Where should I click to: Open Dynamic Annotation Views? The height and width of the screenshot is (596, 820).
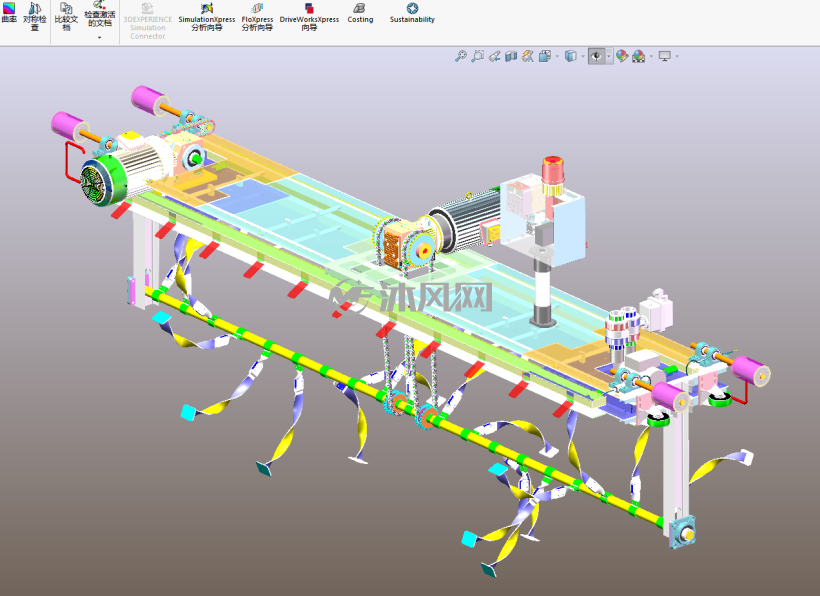pyautogui.click(x=528, y=56)
